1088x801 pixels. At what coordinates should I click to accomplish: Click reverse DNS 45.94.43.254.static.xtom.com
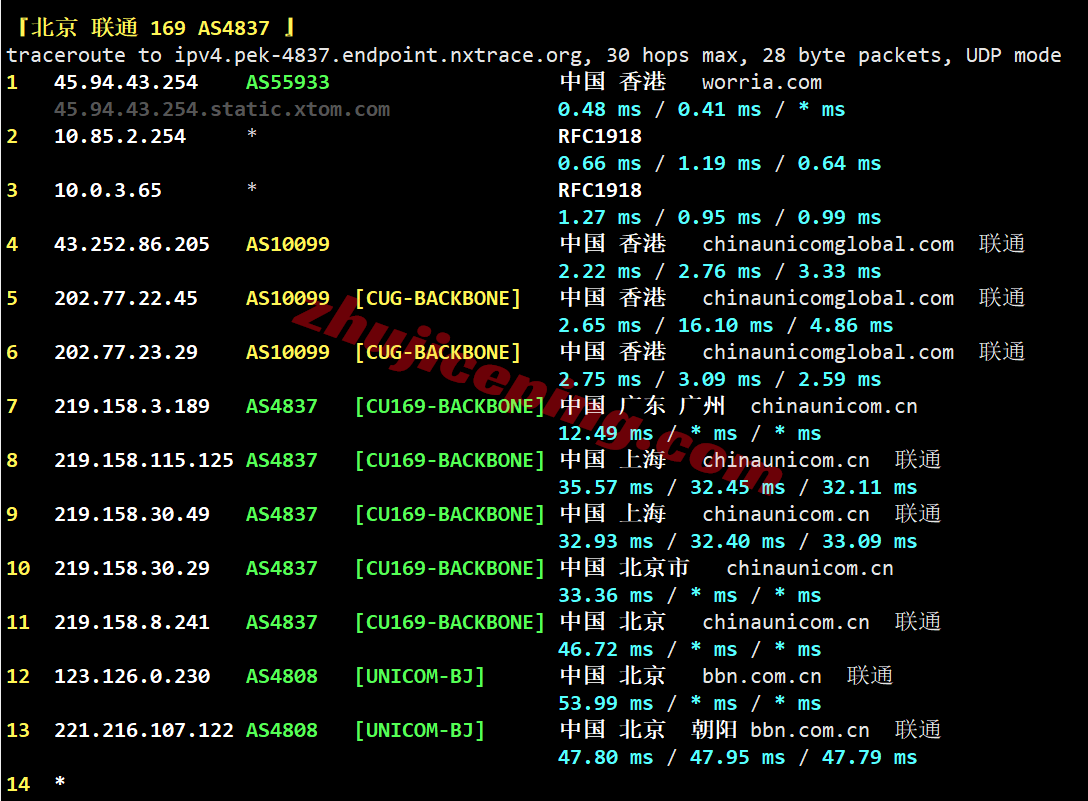(x=222, y=110)
